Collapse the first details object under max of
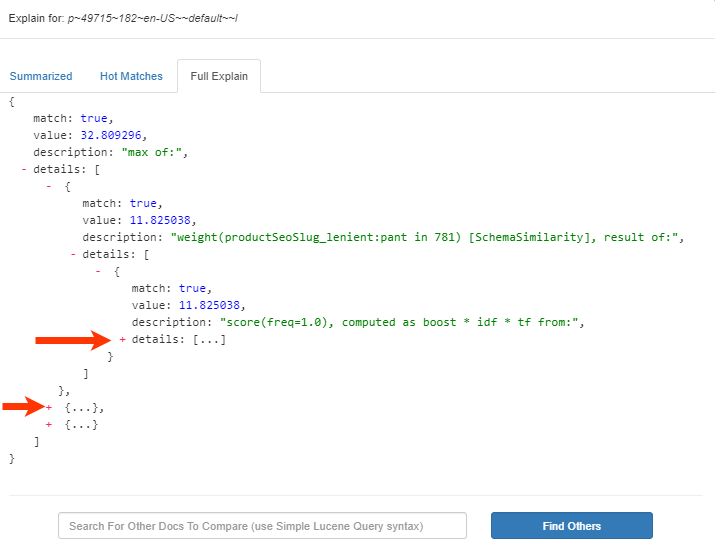 click(48, 187)
